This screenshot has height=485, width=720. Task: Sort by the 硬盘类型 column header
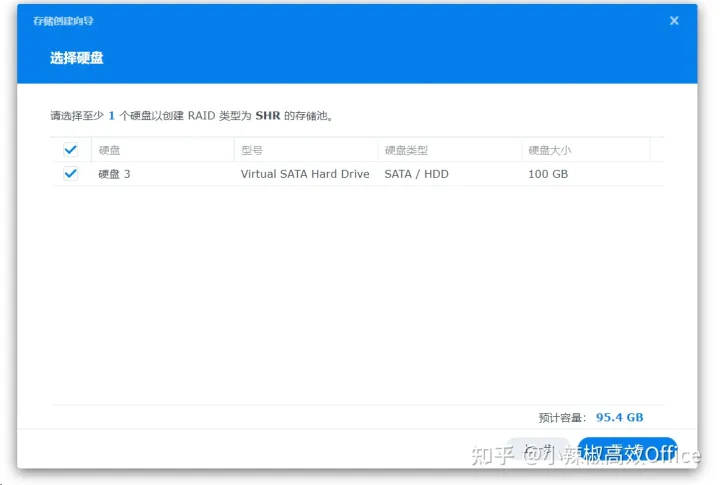point(450,150)
